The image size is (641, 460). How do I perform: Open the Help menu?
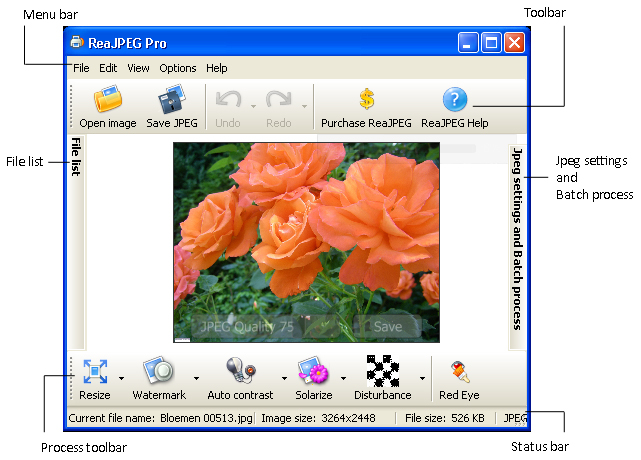[x=217, y=68]
